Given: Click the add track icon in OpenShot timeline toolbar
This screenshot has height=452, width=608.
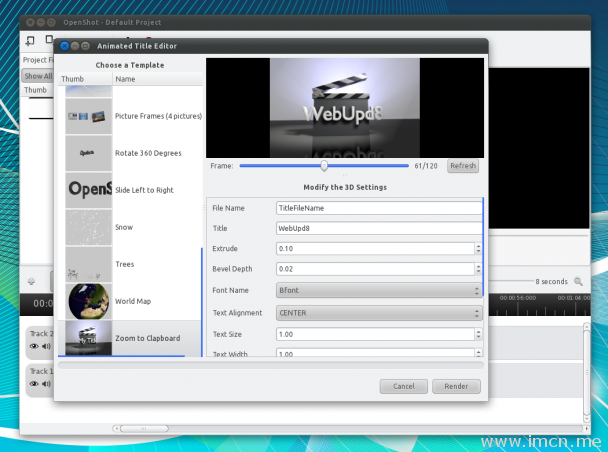Looking at the screenshot, I should (31, 281).
